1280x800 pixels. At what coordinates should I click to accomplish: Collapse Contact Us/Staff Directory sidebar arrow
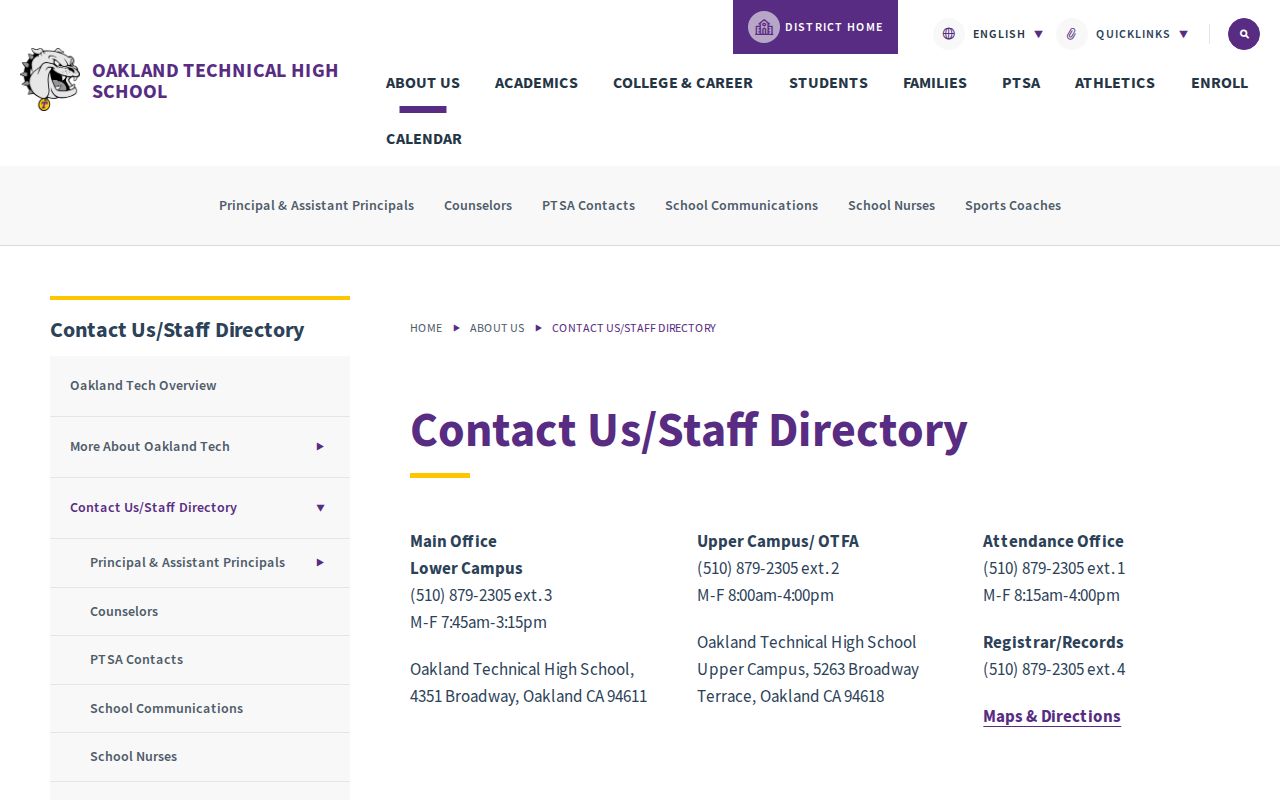click(x=320, y=508)
